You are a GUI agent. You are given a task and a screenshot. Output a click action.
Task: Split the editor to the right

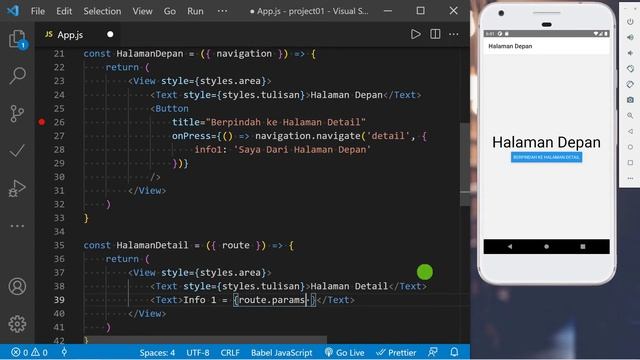[435, 34]
